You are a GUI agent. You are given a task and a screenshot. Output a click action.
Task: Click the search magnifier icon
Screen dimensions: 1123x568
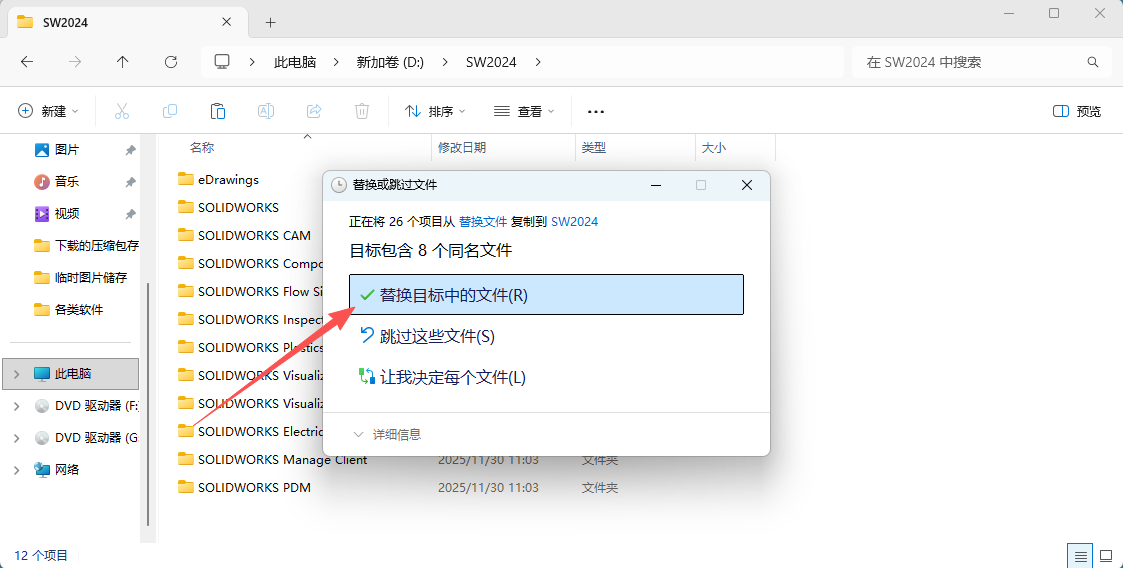[1093, 62]
